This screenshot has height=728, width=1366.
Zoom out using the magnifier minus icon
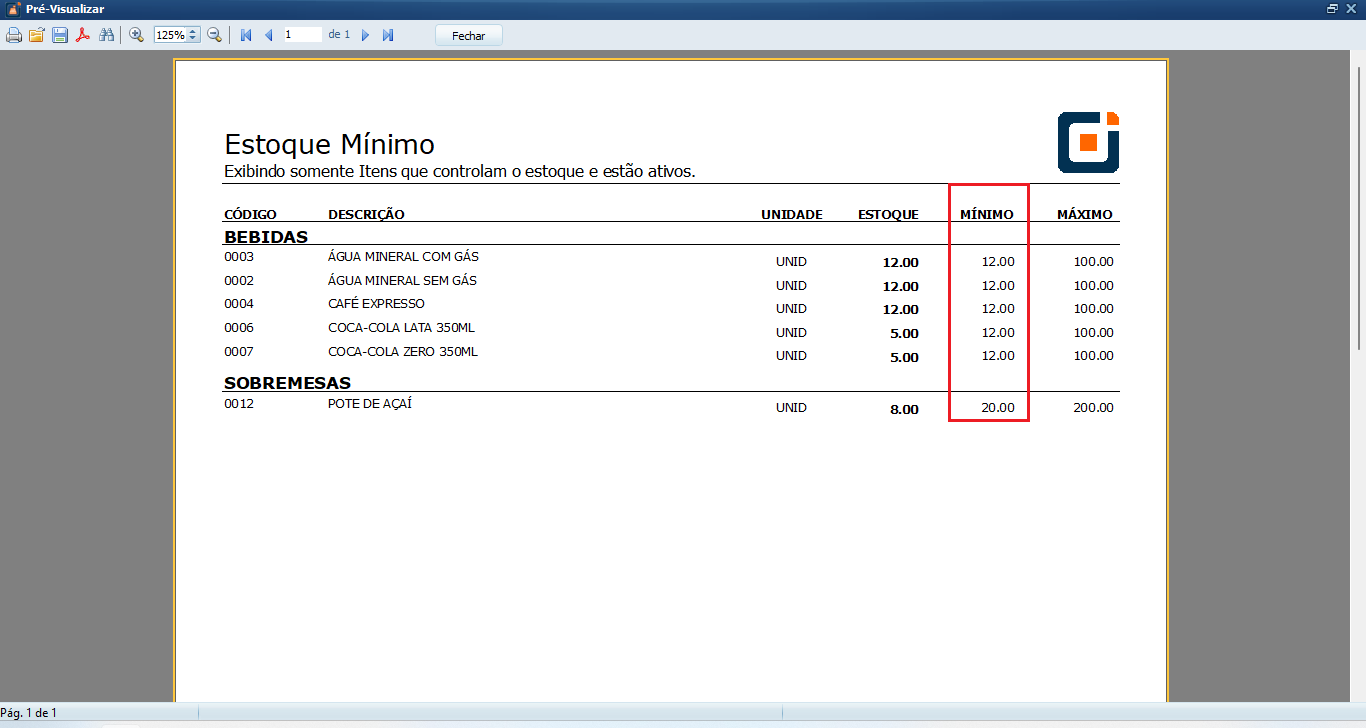pos(214,35)
